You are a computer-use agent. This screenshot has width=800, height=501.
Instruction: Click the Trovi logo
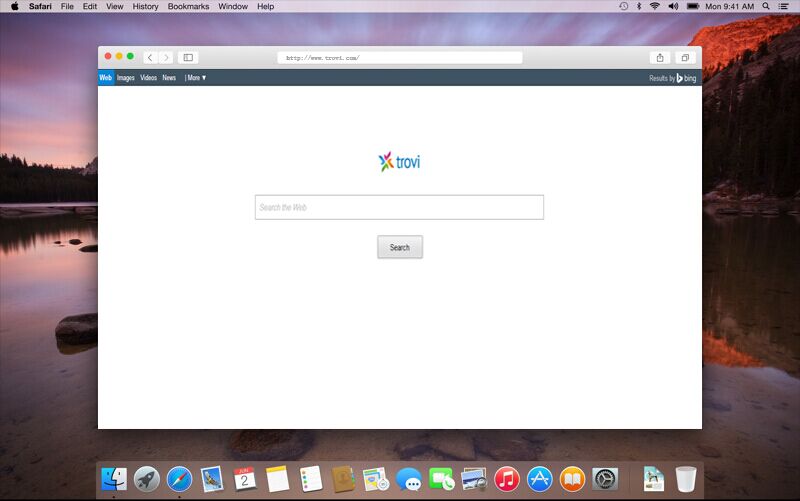click(x=399, y=162)
